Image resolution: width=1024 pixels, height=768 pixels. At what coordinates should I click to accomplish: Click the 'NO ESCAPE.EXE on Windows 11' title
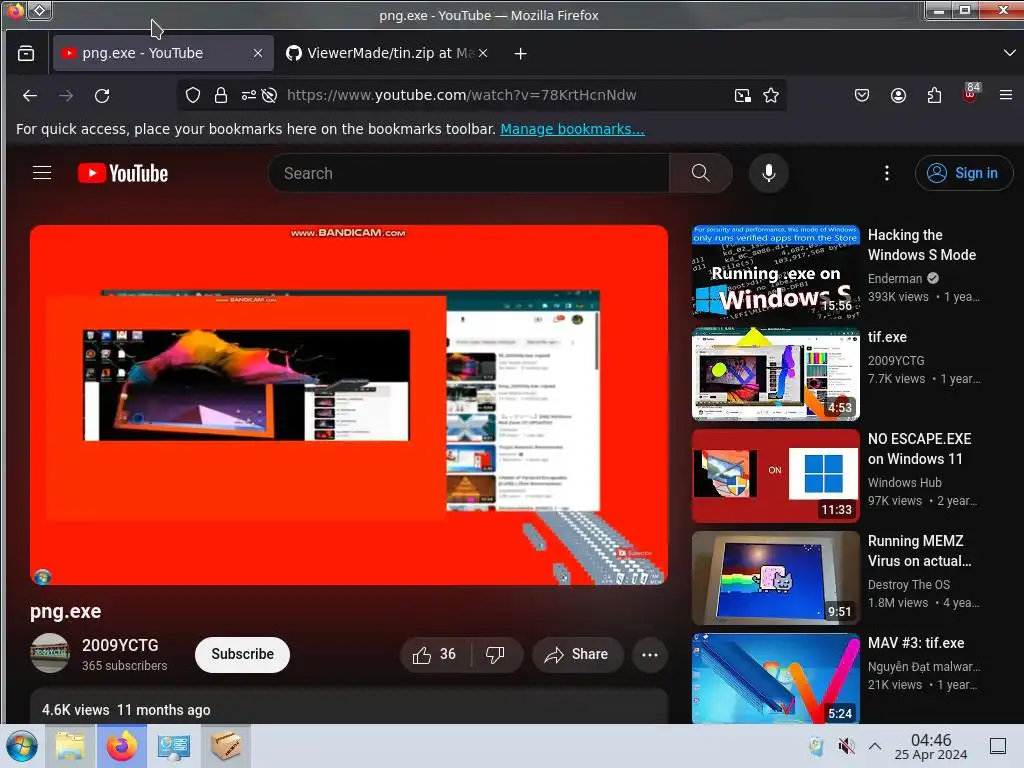pos(919,449)
